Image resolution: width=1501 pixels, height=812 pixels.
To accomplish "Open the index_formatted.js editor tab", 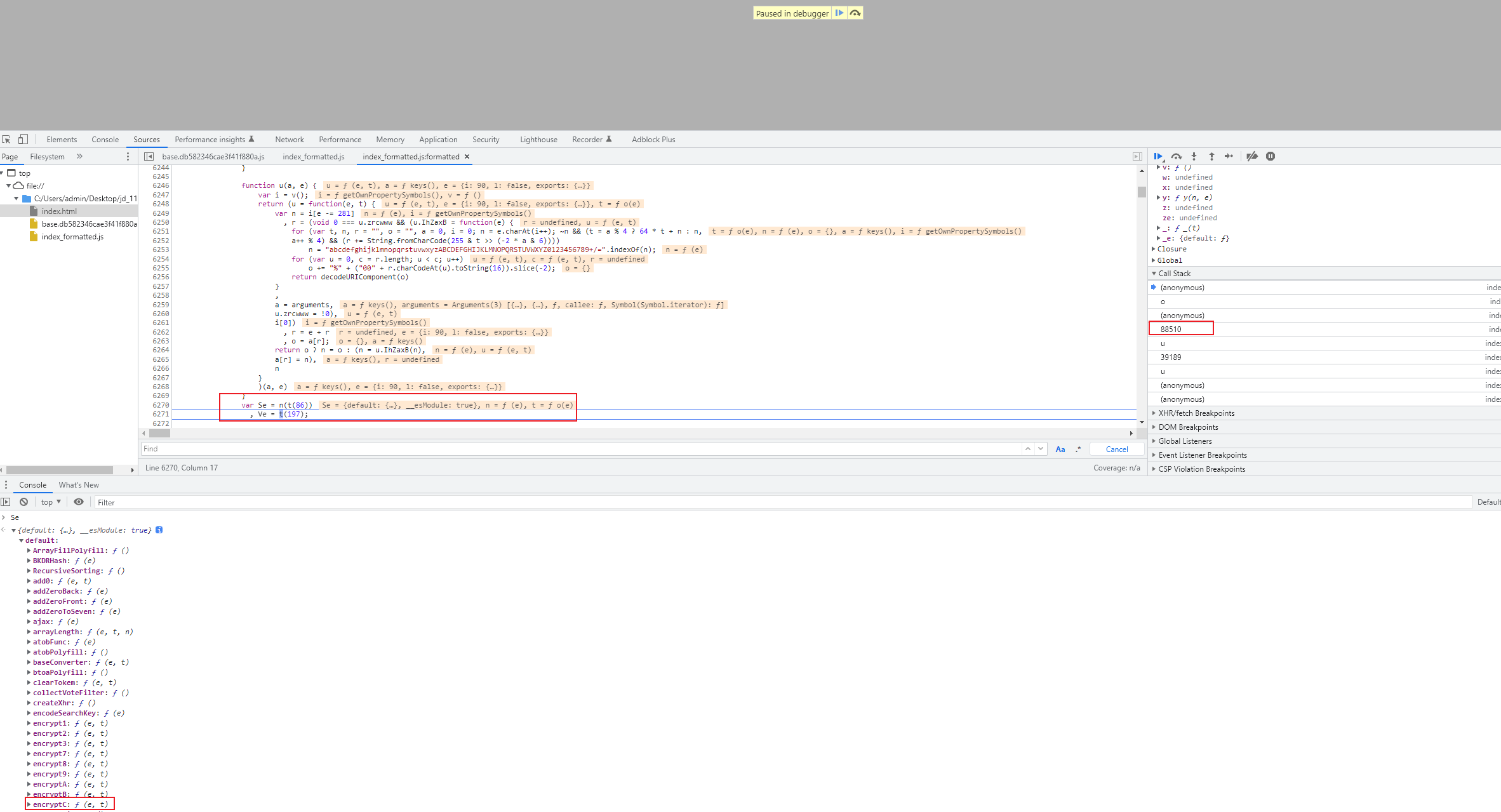I will 314,157.
